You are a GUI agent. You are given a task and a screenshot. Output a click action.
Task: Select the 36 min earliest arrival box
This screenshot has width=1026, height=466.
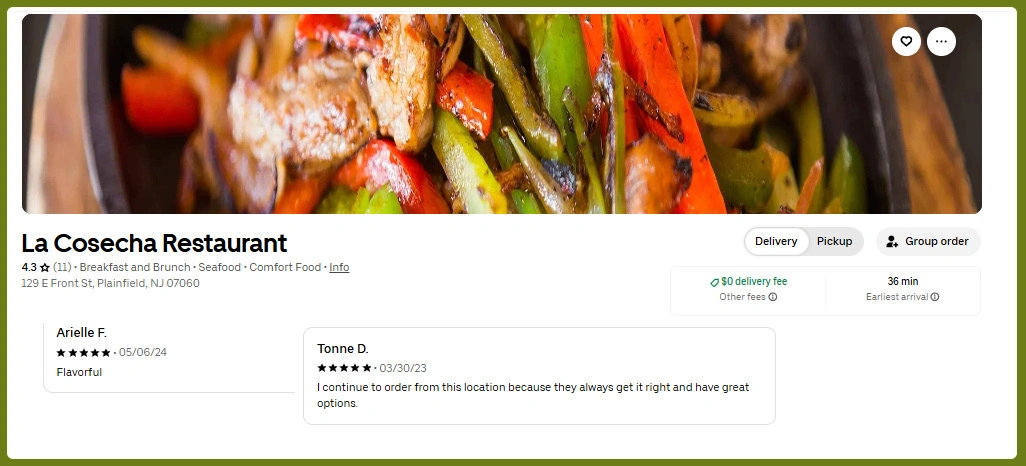tap(902, 289)
